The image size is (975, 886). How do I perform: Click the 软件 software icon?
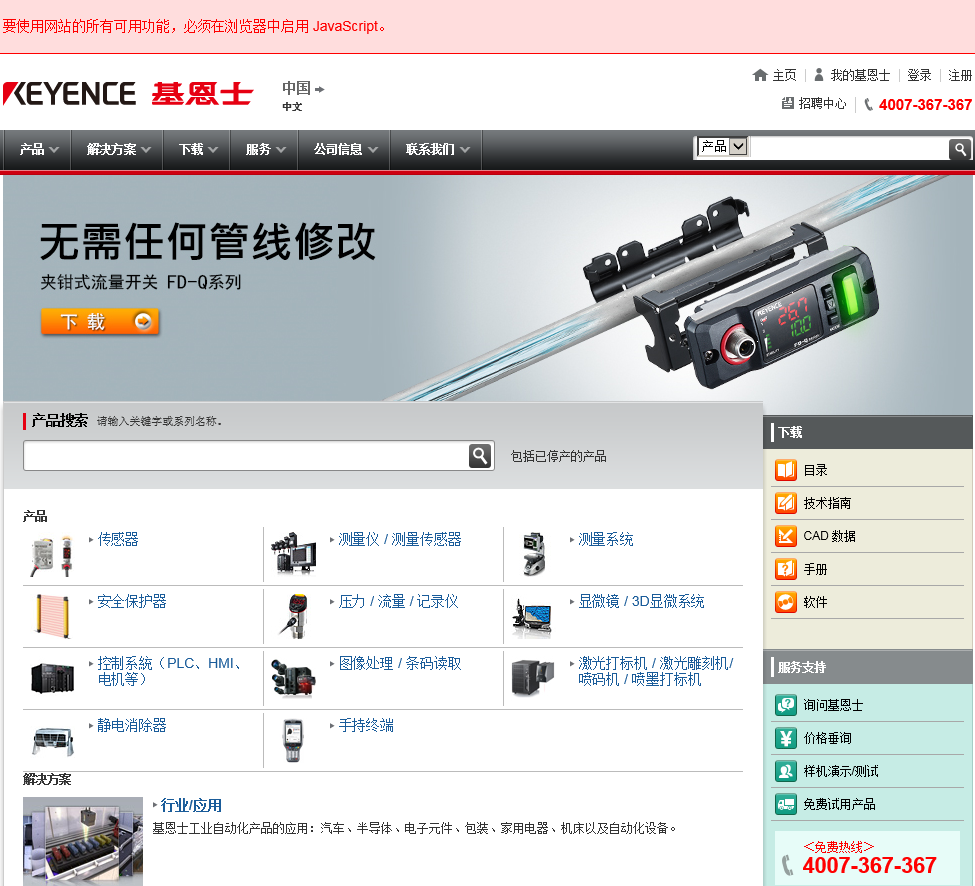click(786, 602)
